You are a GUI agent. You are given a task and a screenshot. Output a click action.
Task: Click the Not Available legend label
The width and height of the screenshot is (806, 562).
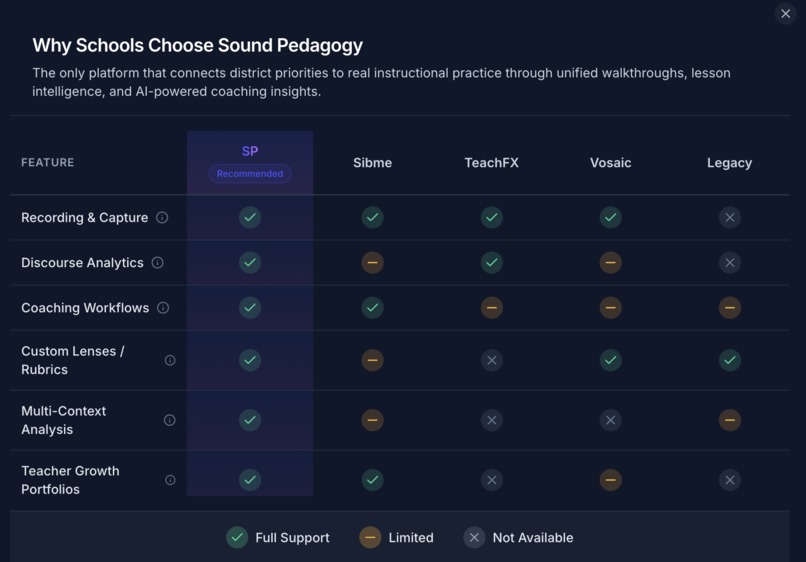[x=533, y=538]
